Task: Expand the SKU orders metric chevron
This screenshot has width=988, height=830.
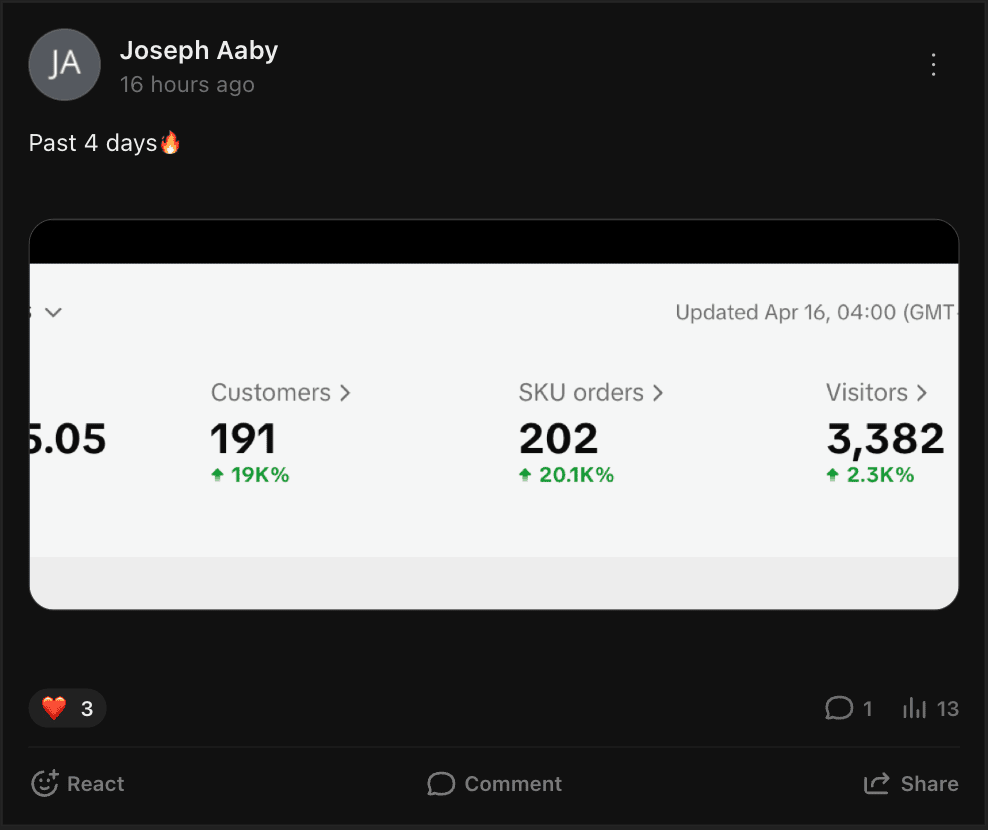Action: [658, 393]
